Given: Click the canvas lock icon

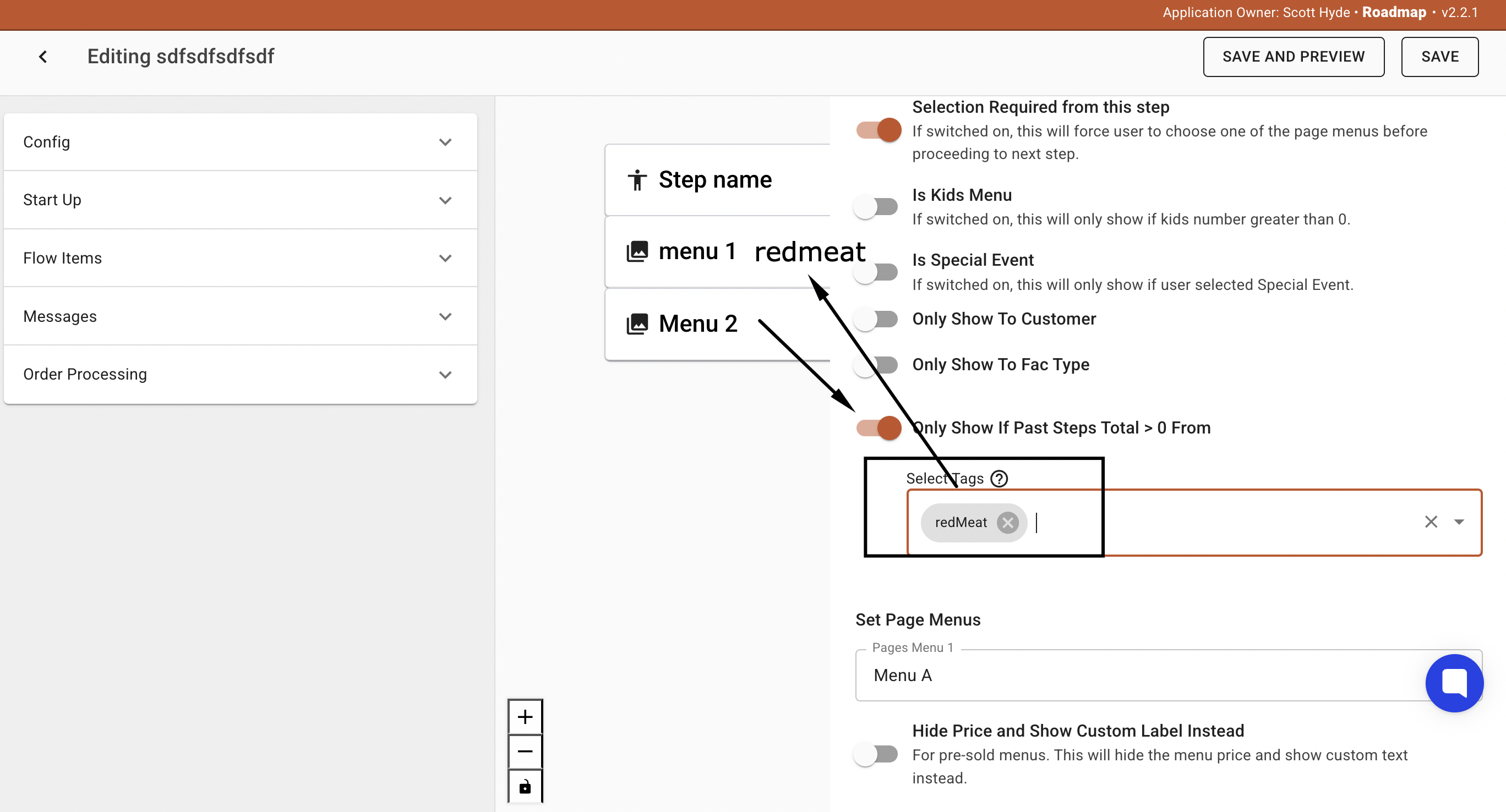Looking at the screenshot, I should click(525, 786).
